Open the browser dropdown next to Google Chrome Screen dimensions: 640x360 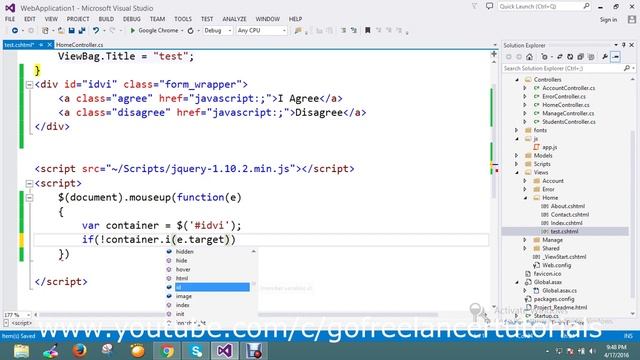click(182, 31)
